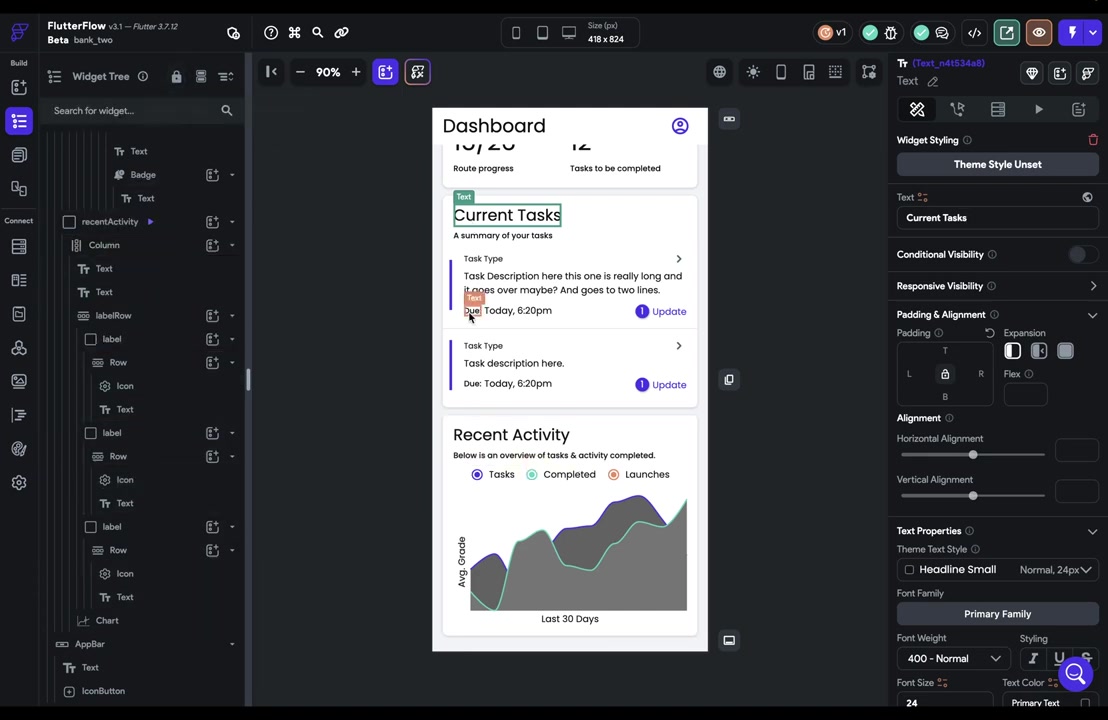Image resolution: width=1108 pixels, height=720 pixels.
Task: Collapse the Padding & Alignment section
Action: (1092, 315)
